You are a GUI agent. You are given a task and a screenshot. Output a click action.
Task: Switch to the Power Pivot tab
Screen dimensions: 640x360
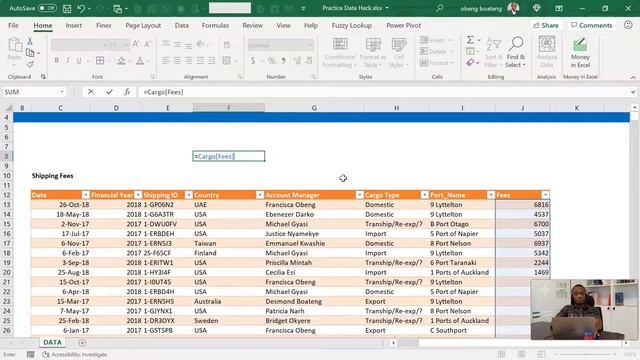point(403,25)
